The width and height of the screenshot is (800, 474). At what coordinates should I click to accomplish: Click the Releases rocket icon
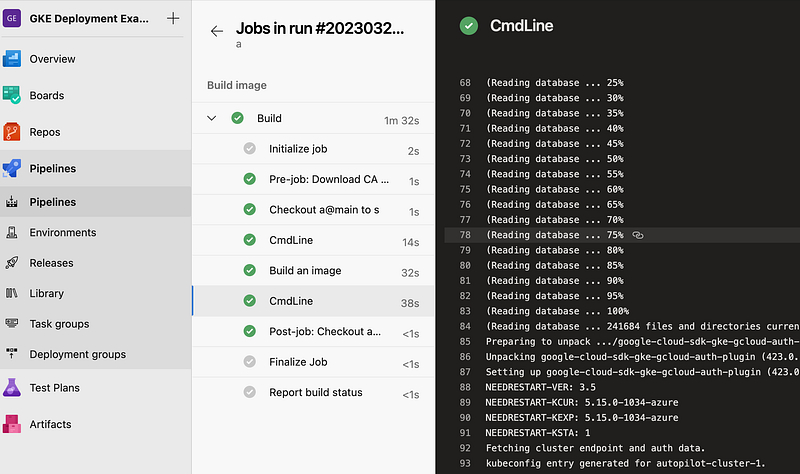[12, 263]
